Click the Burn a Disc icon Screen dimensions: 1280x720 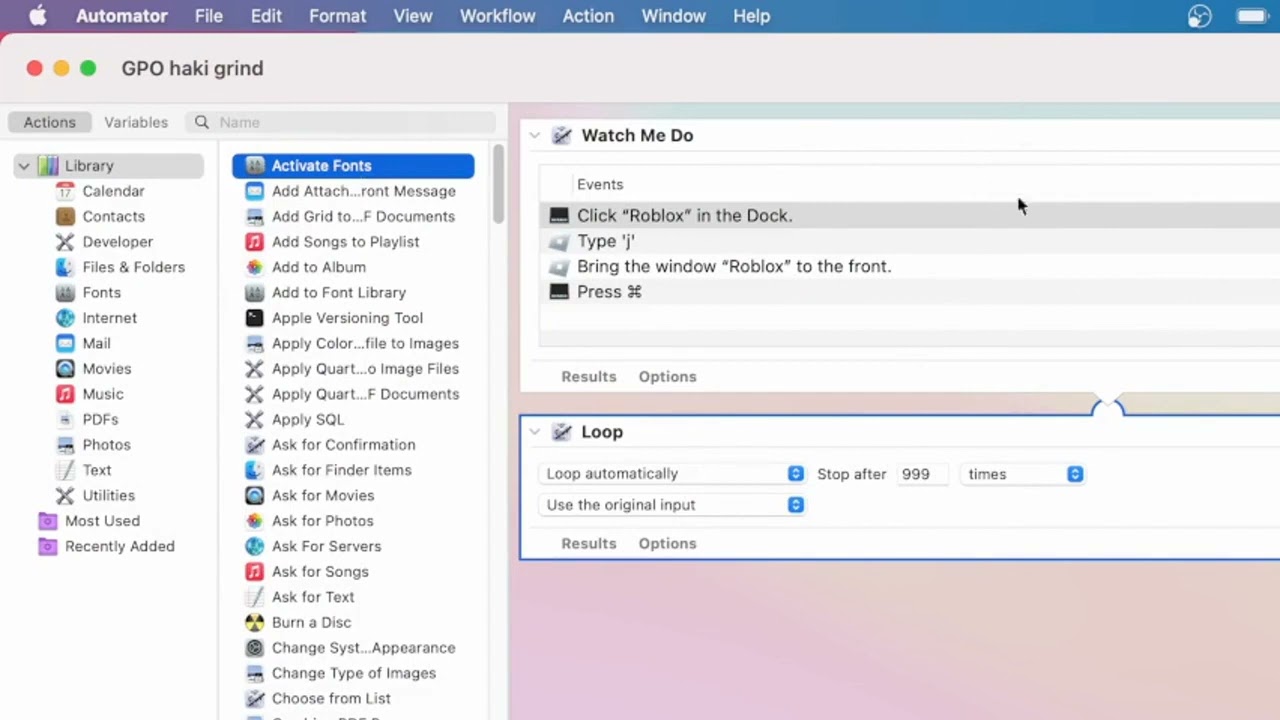click(254, 622)
